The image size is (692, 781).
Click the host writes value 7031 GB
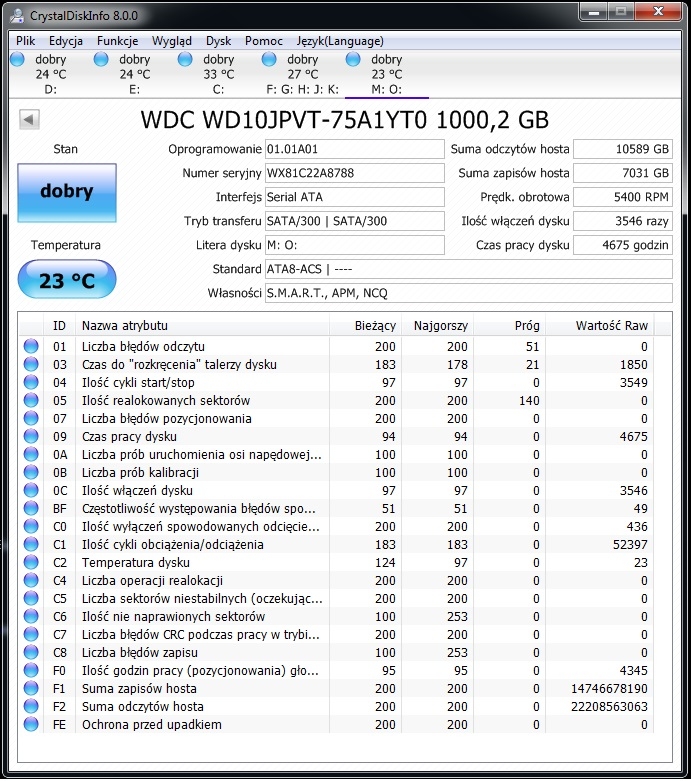[623, 173]
